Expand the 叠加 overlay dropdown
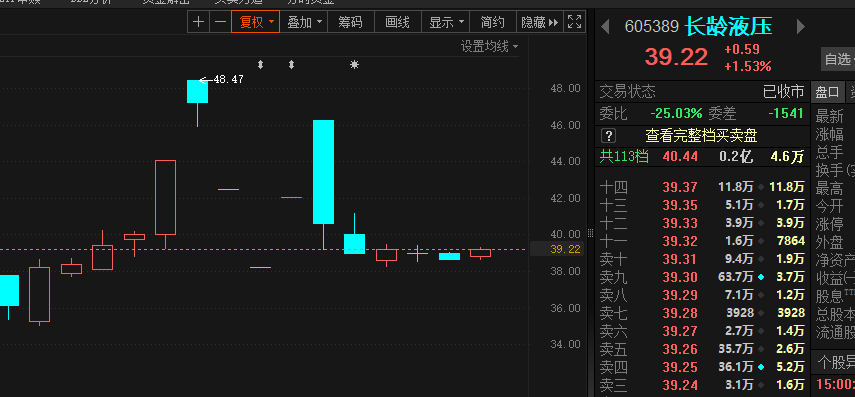 [304, 22]
